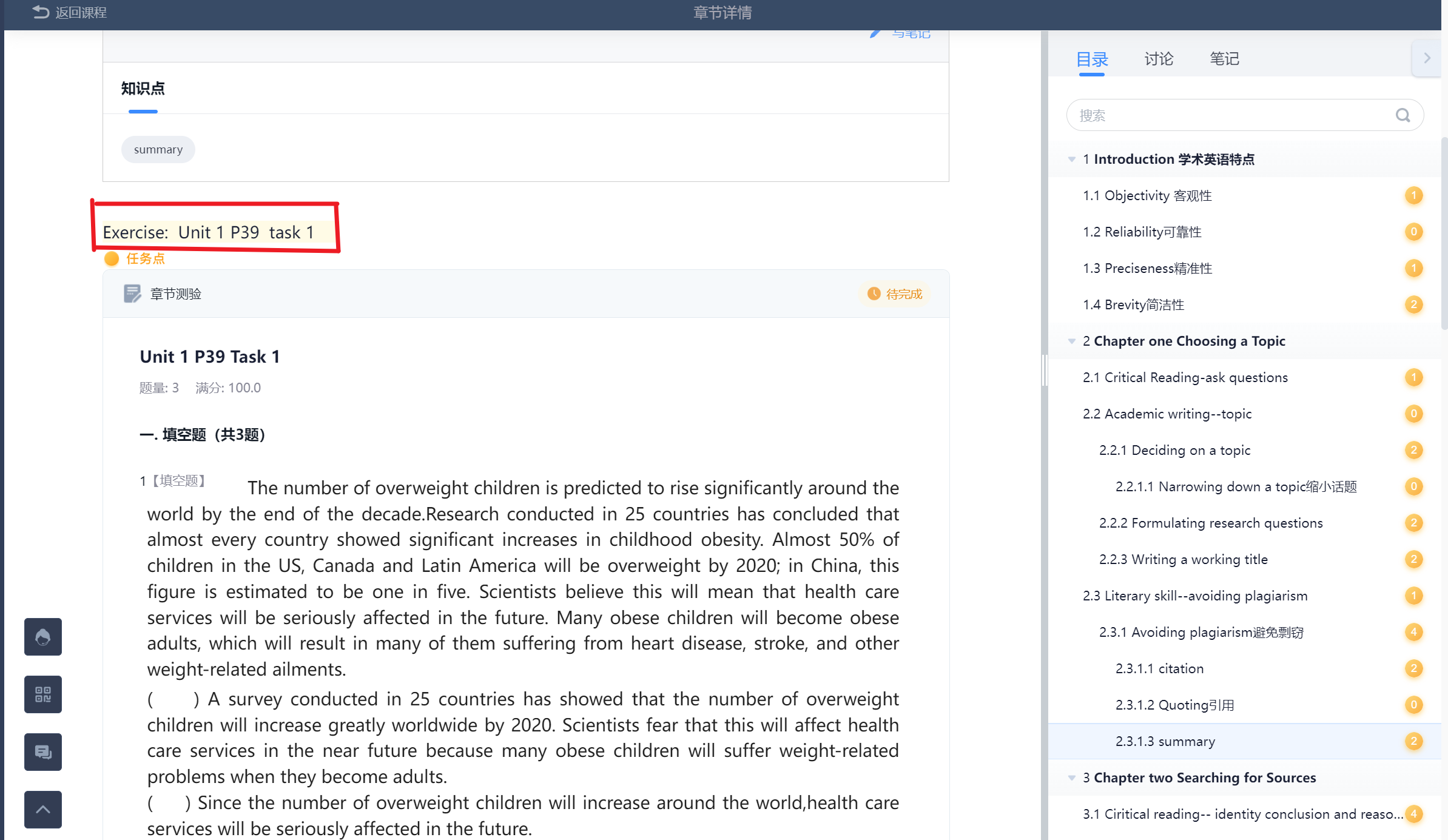Collapse 2 Chapter one Choosing a Topic
This screenshot has height=840, width=1448.
(x=1072, y=341)
